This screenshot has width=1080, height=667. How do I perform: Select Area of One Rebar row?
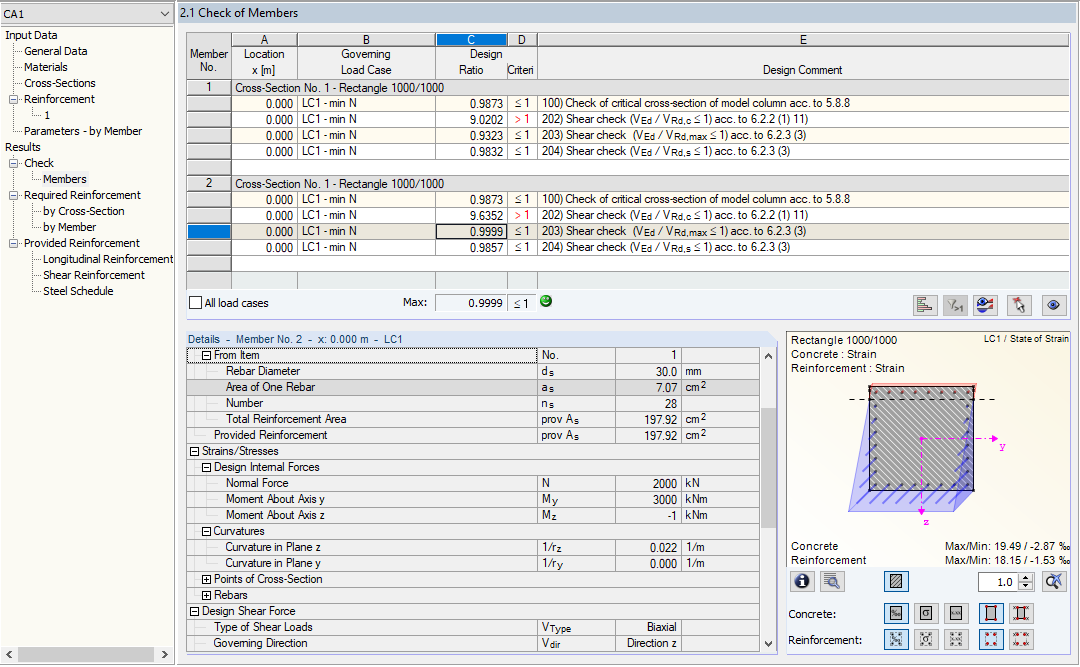473,387
